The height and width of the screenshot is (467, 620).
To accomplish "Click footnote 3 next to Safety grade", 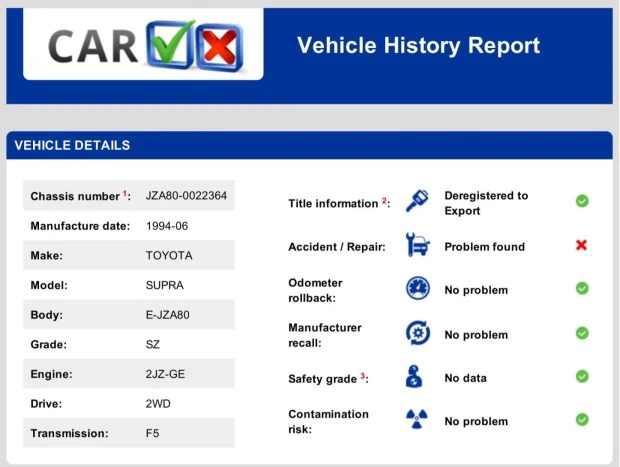I will [x=362, y=376].
